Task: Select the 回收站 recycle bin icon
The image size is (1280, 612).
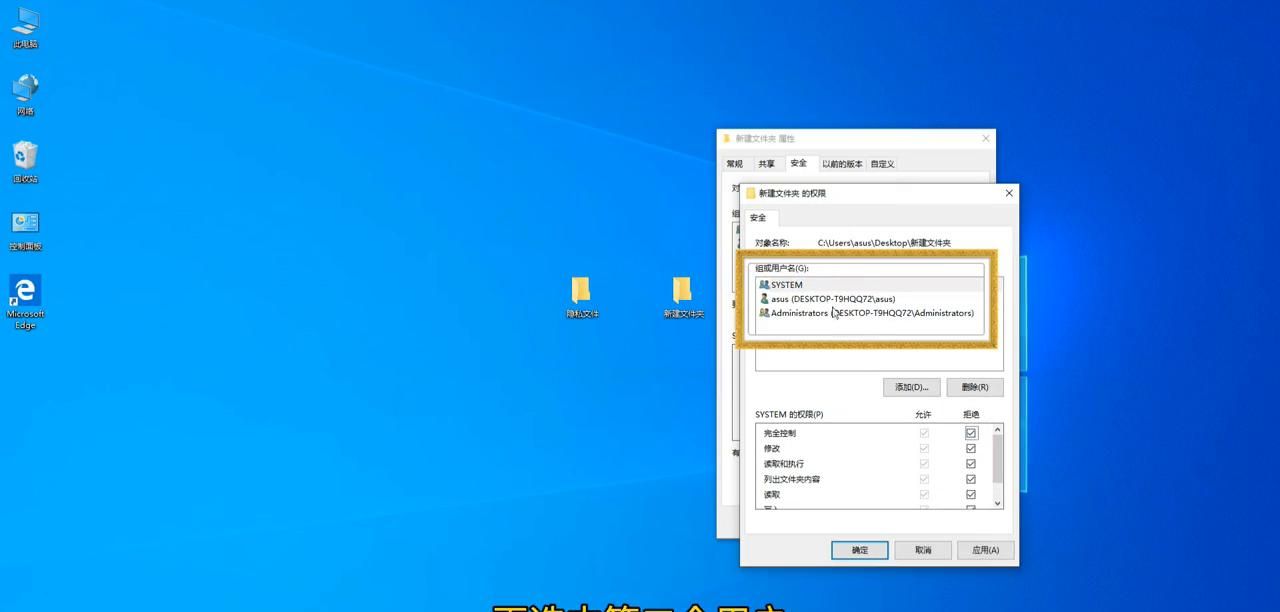Action: click(x=25, y=162)
